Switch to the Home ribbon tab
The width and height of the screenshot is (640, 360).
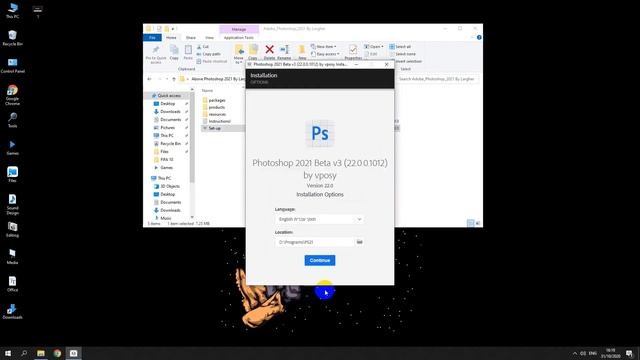[x=171, y=38]
